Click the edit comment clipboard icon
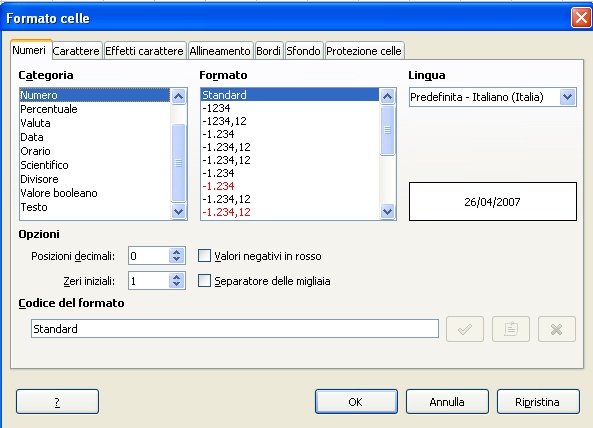Image resolution: width=593 pixels, height=428 pixels. pyautogui.click(x=511, y=329)
